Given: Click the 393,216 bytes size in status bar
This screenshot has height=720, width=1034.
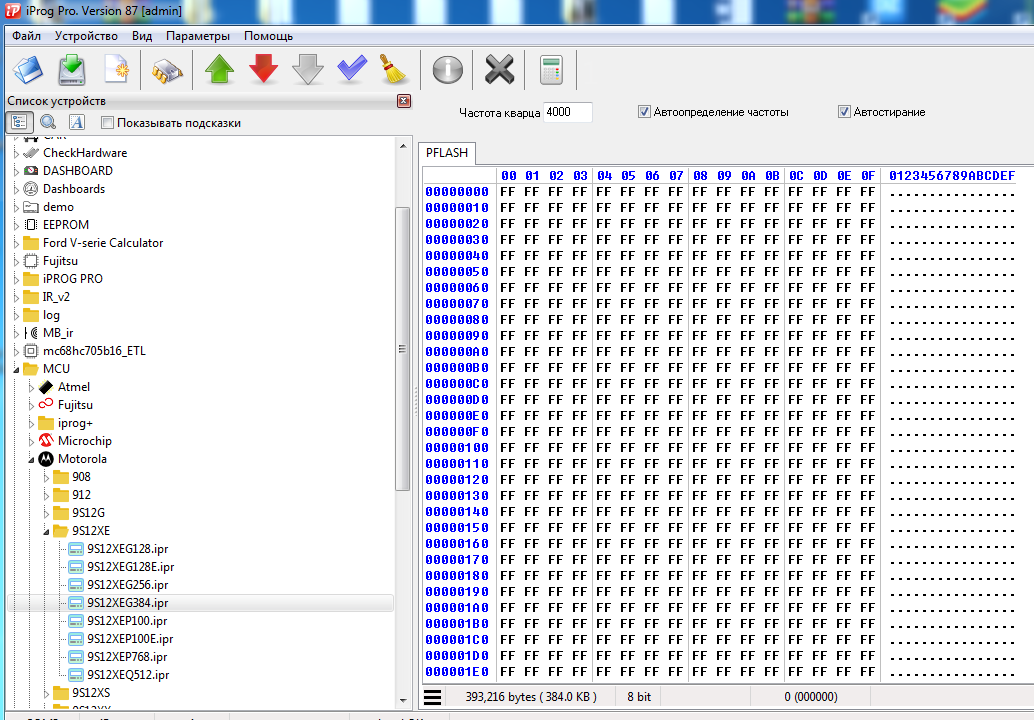Looking at the screenshot, I should pos(531,697).
